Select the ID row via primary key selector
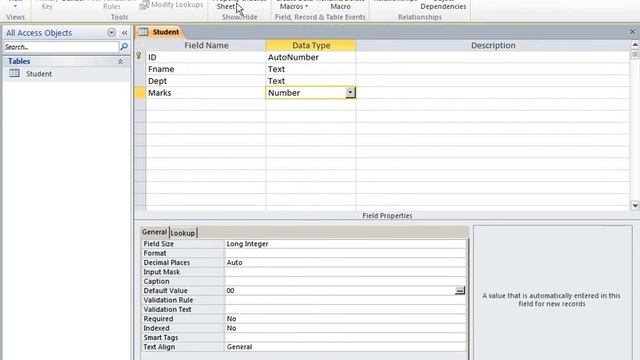 pyautogui.click(x=140, y=57)
